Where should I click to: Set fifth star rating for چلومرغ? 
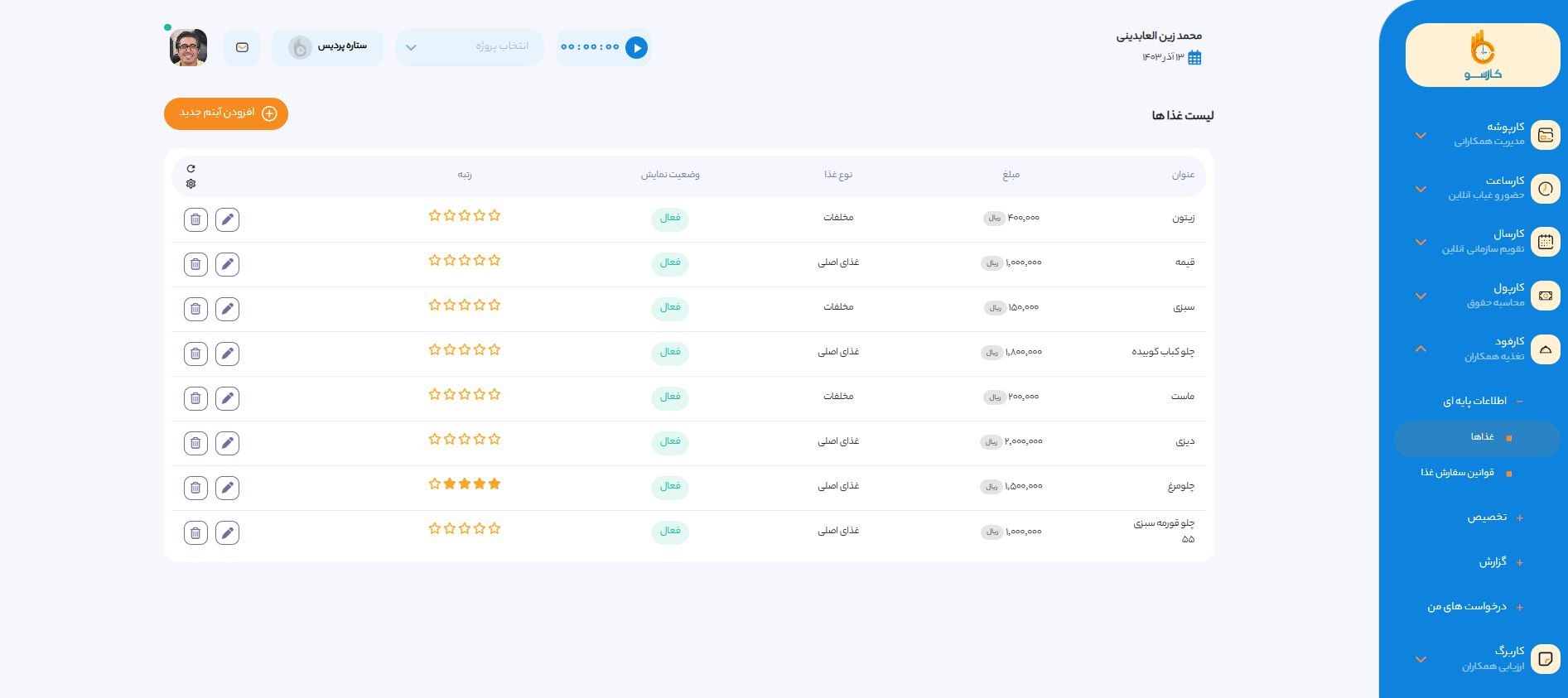click(x=435, y=484)
